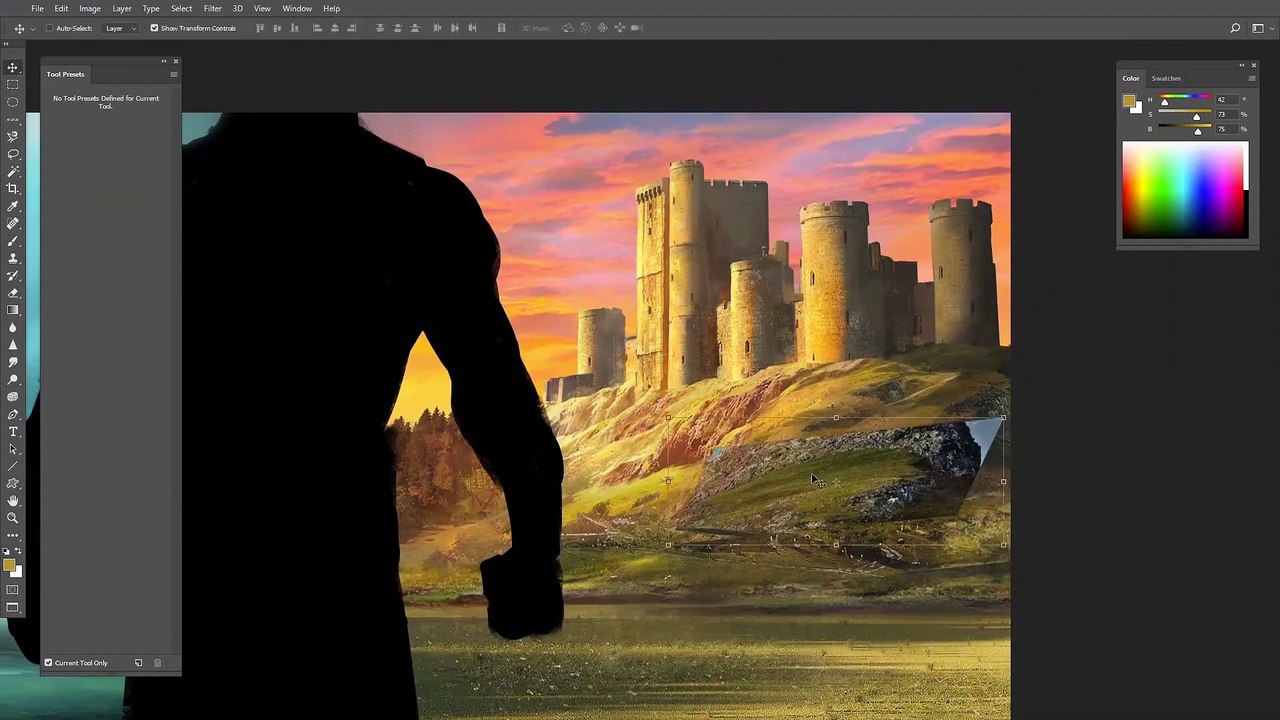Select the Clone Stamp tool
The height and width of the screenshot is (720, 1280).
13,258
